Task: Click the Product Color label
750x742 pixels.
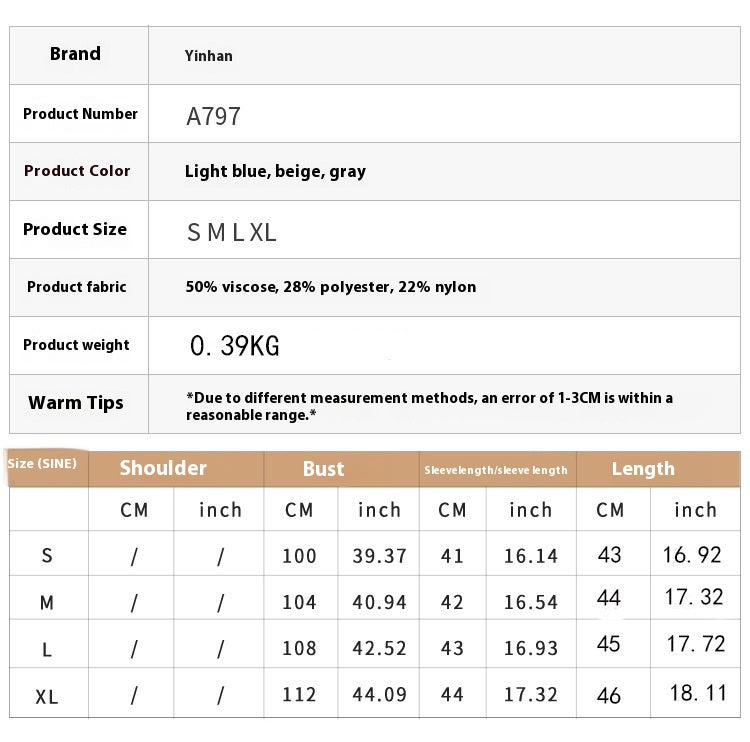Action: point(77,171)
